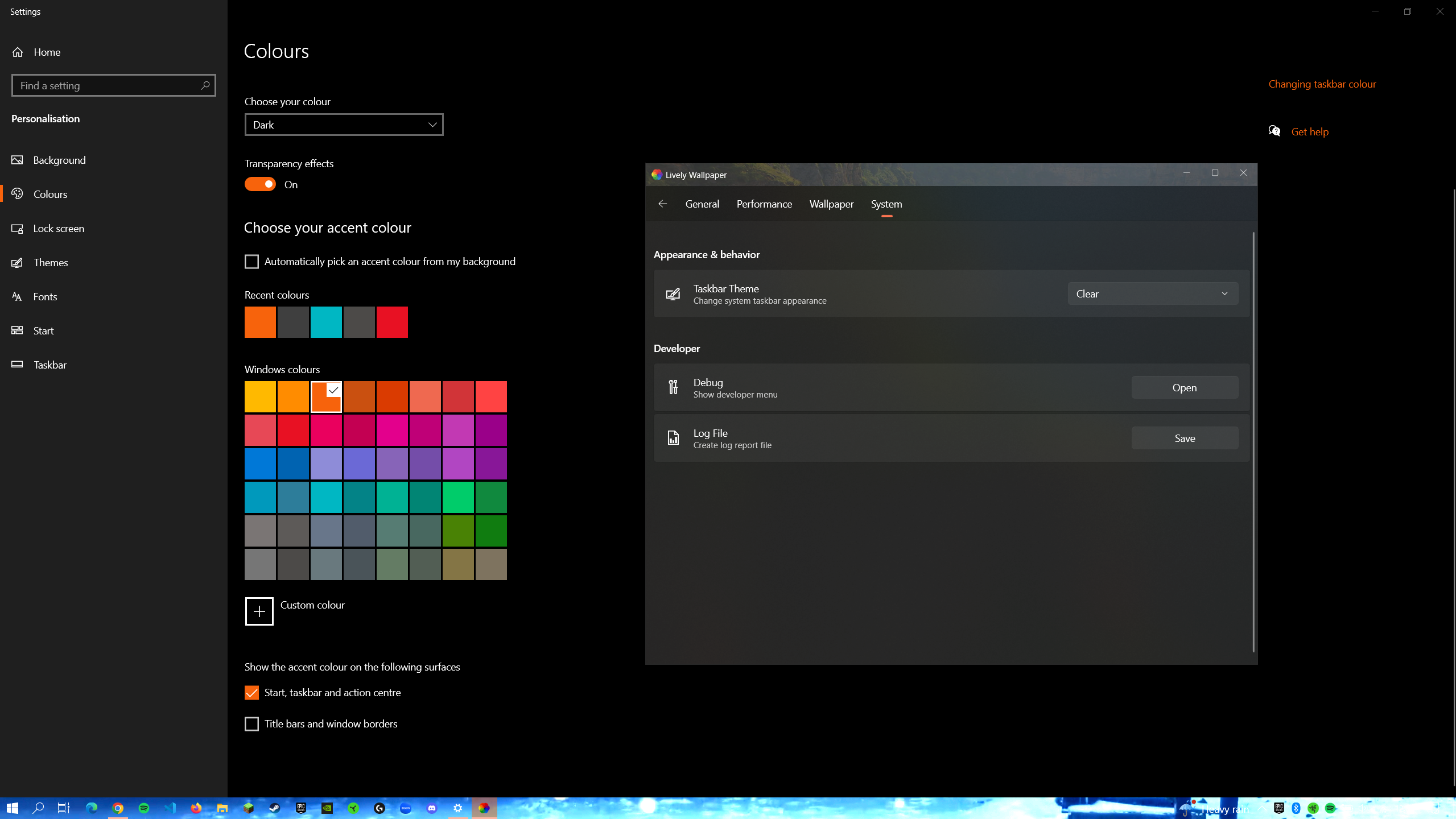Click the Log File document icon

[x=673, y=438]
